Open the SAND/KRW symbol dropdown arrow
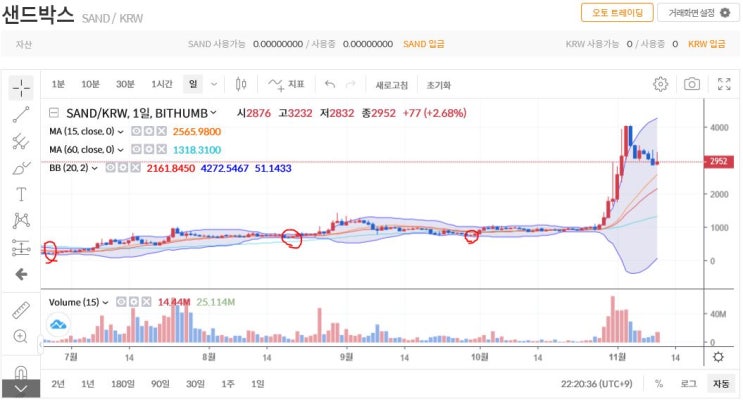743x409 pixels. pyautogui.click(x=213, y=113)
